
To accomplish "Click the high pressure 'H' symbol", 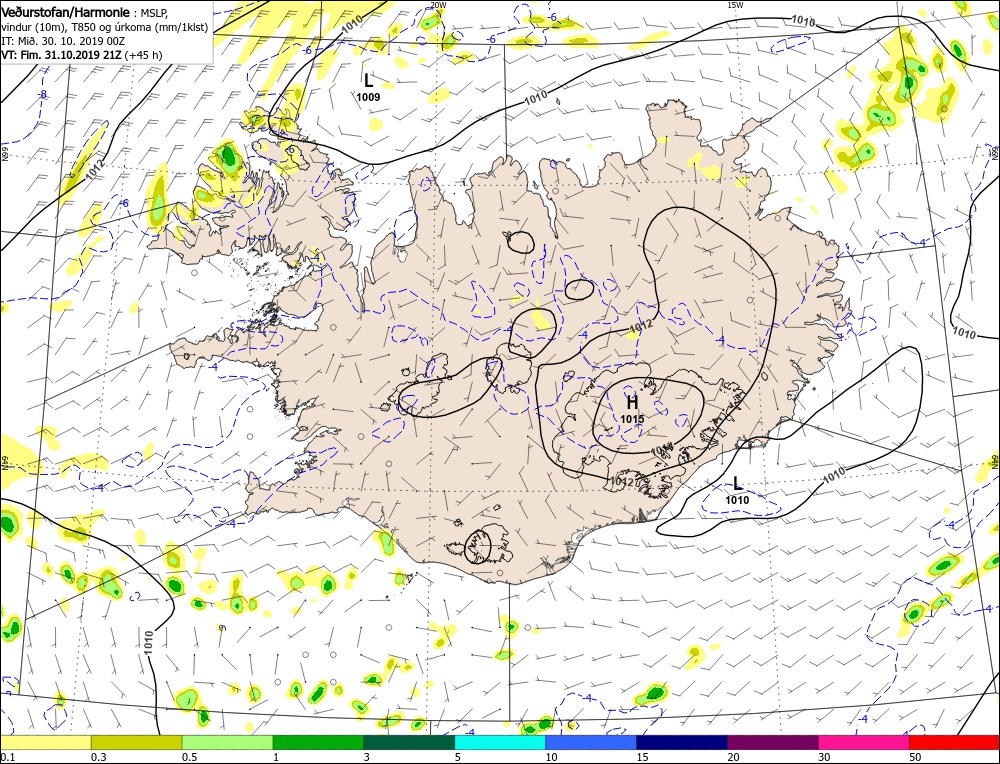I will click(632, 402).
